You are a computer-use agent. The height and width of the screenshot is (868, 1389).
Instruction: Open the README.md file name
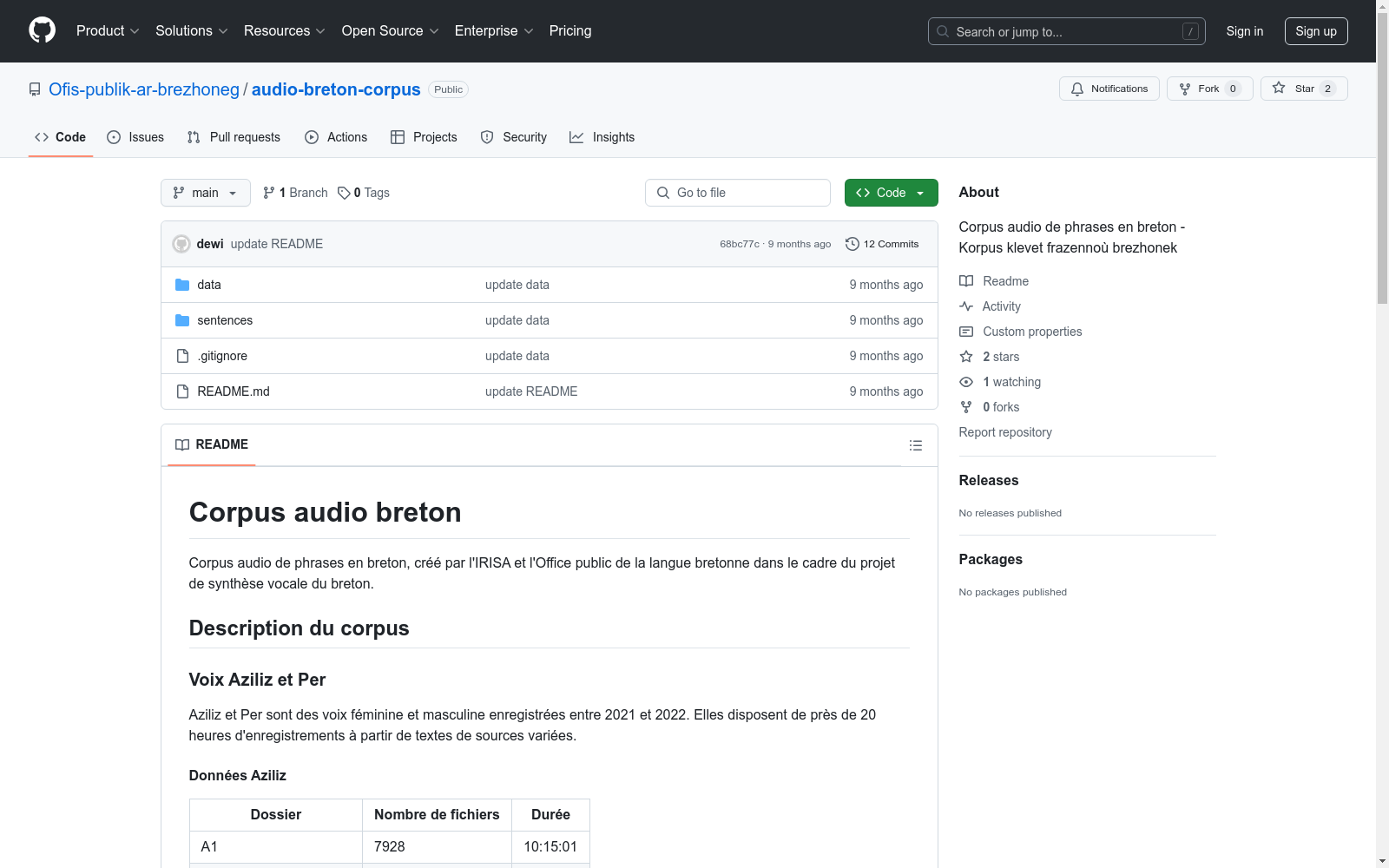tap(234, 391)
